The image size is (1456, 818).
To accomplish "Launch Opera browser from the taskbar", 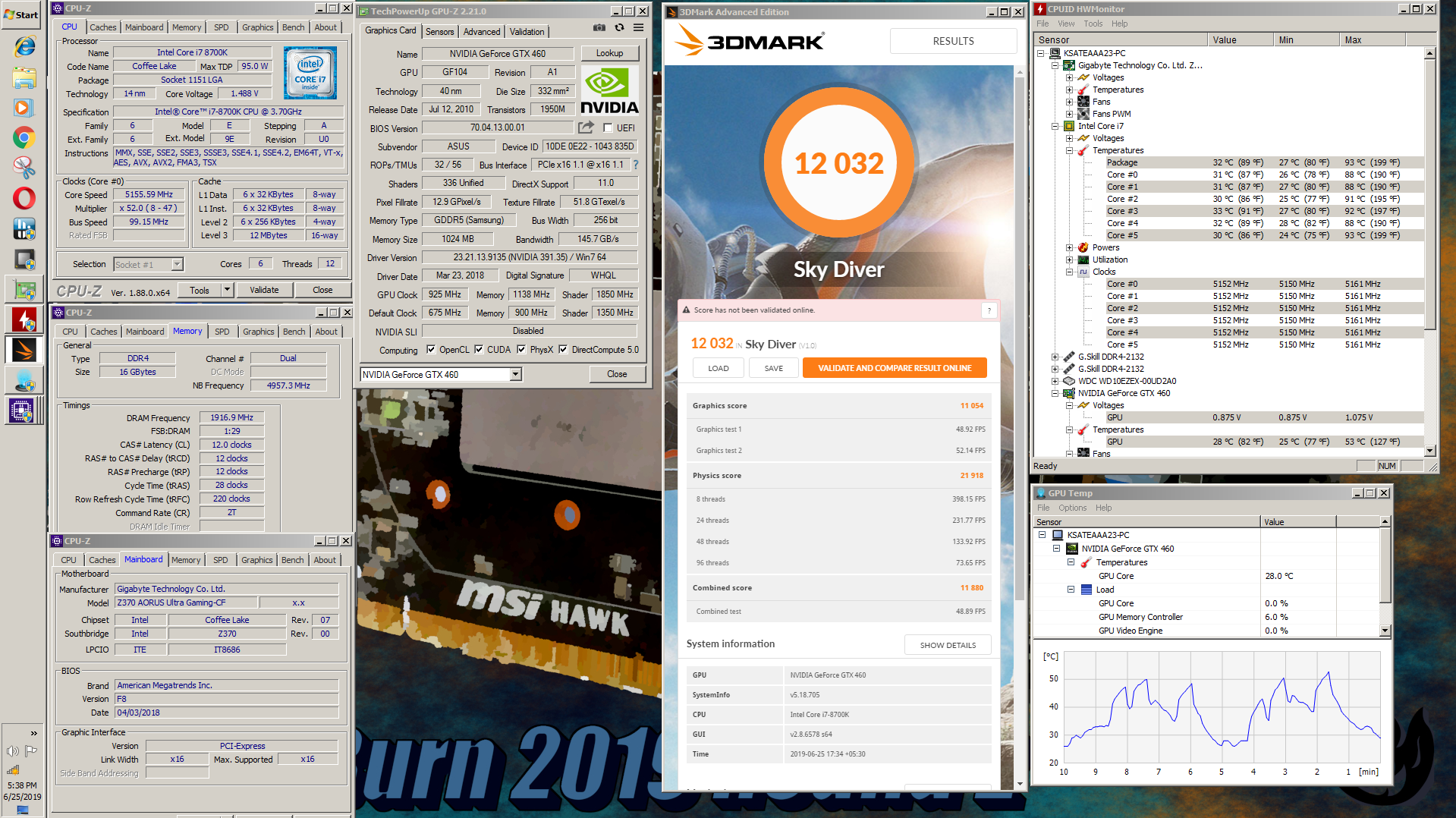I will point(24,198).
